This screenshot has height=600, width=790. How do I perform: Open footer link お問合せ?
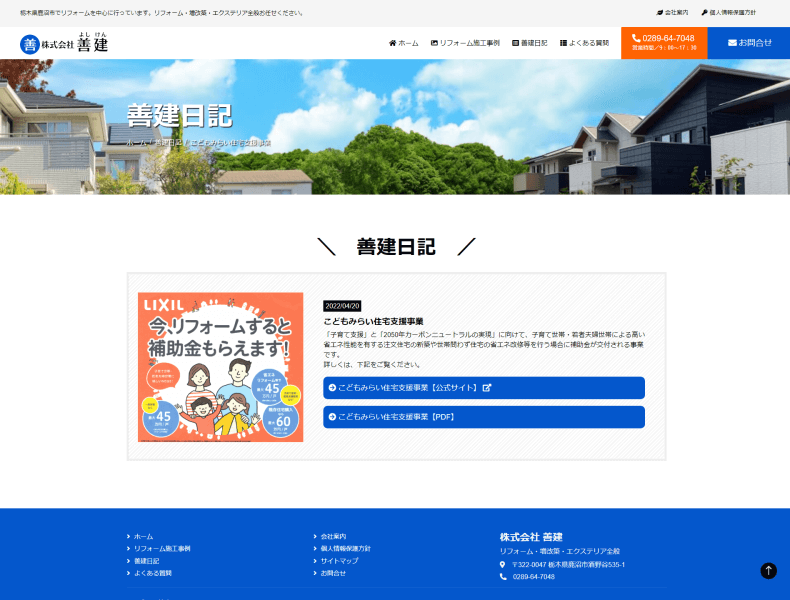pos(333,573)
